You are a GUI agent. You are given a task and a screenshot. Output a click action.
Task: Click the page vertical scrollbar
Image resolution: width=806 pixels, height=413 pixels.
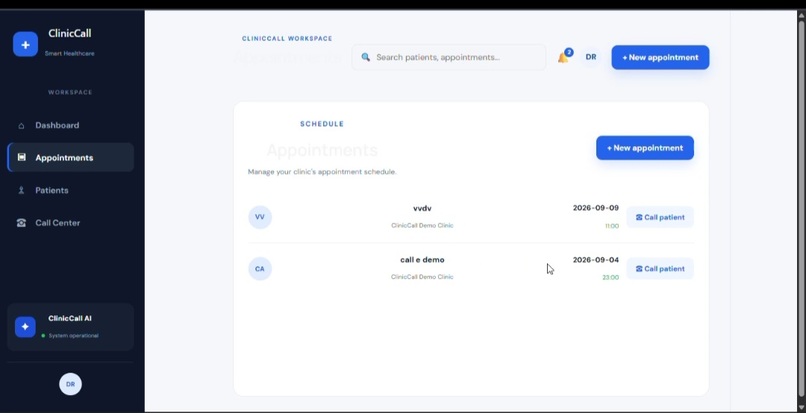click(x=801, y=208)
